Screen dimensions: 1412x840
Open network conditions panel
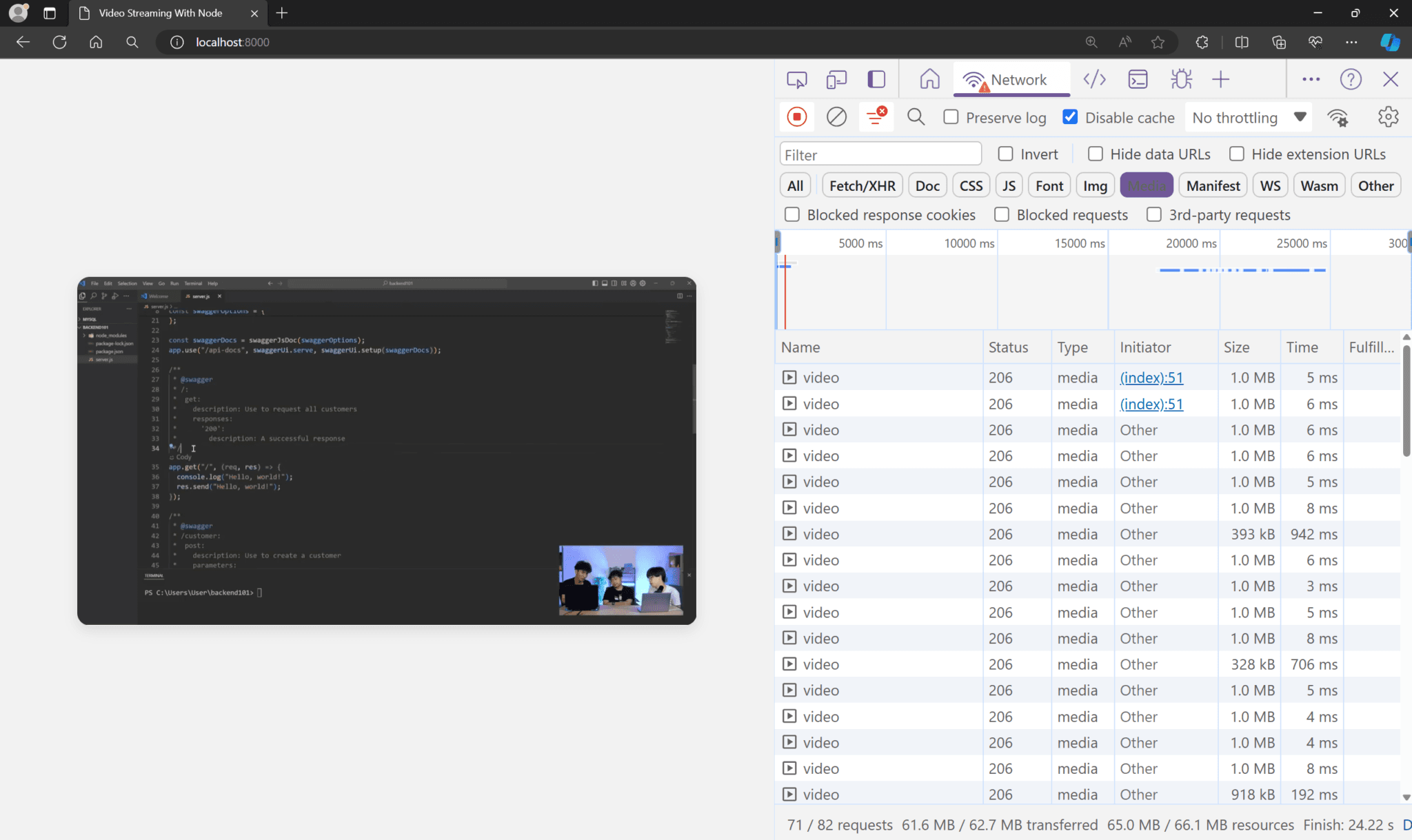click(1338, 116)
